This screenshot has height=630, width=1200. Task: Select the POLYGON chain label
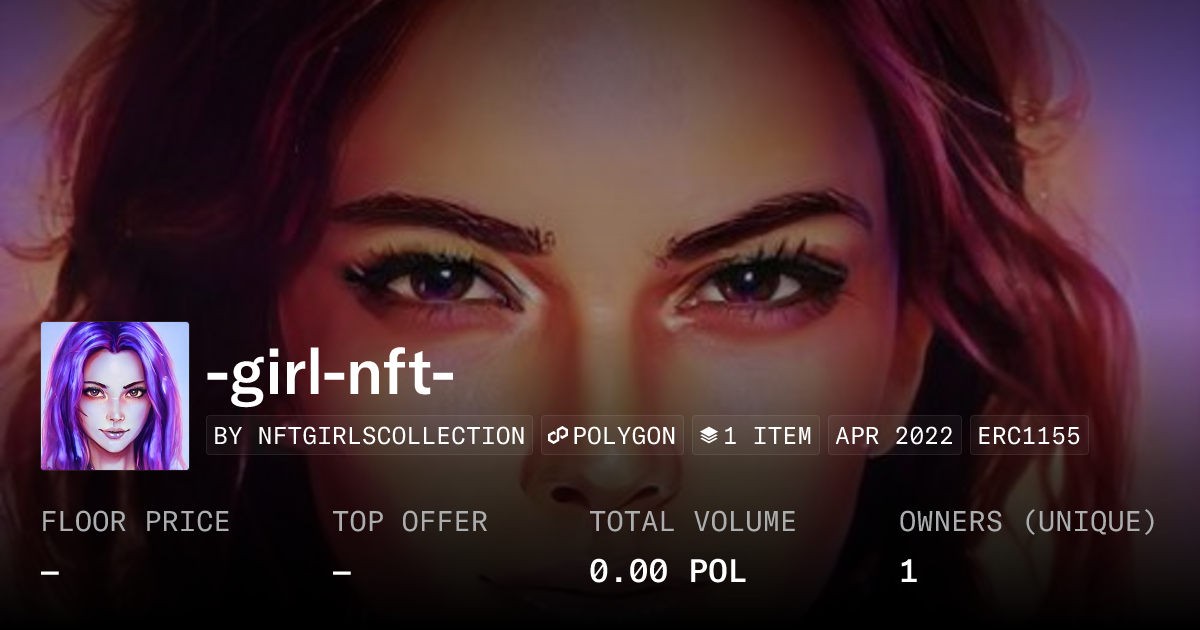pyautogui.click(x=624, y=436)
